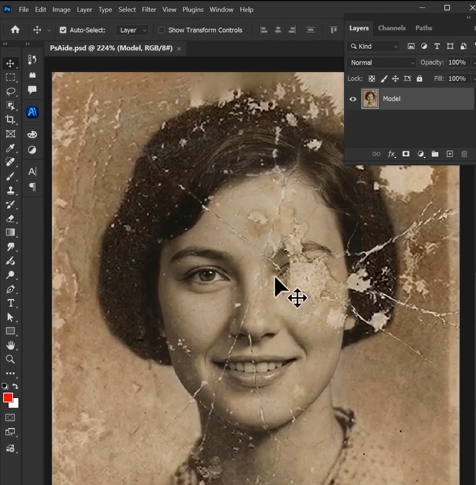Screen dimensions: 476x485
Task: Enable Show Transform Controls checkbox
Action: [161, 30]
